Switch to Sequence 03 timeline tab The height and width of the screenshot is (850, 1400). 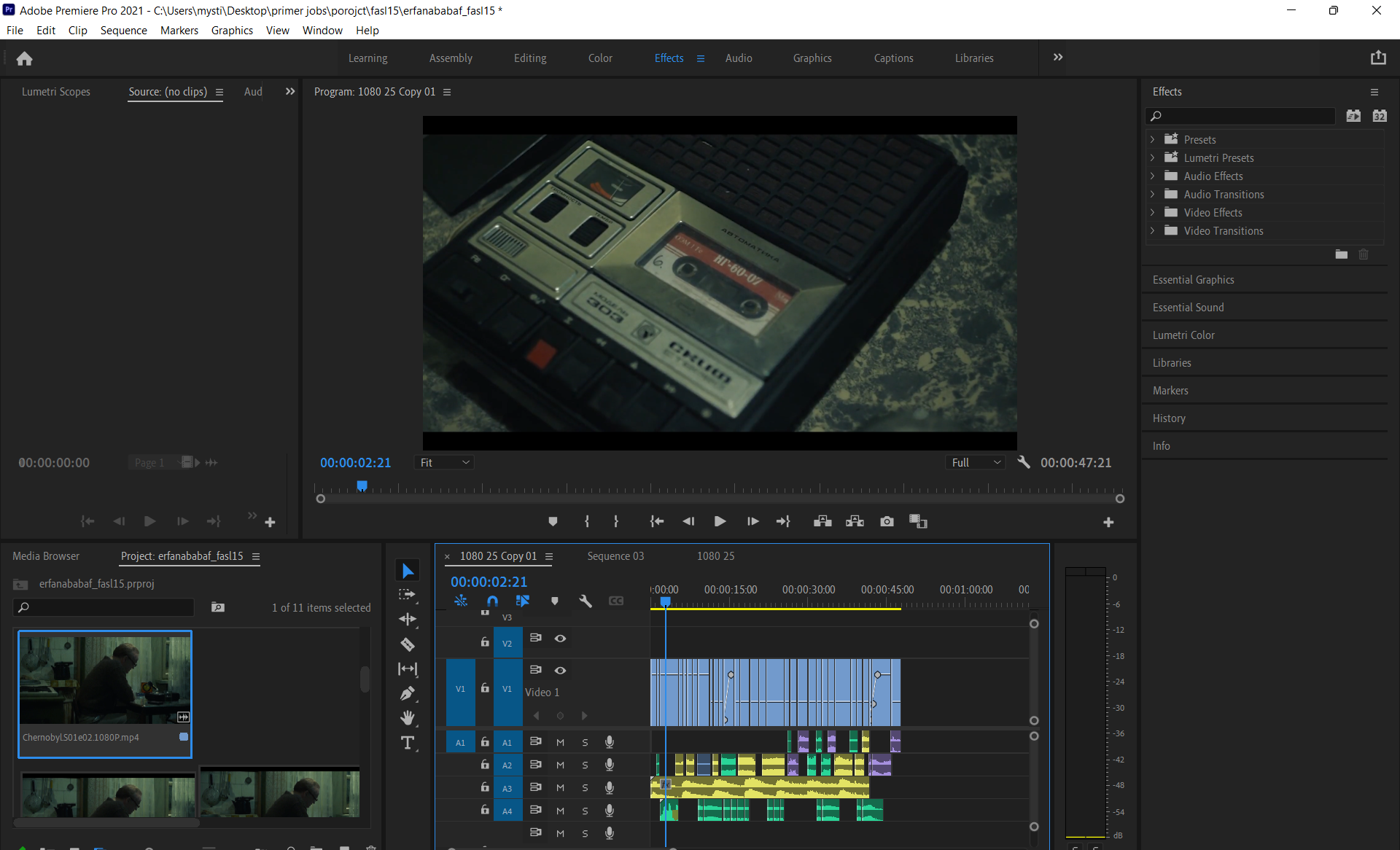pyautogui.click(x=615, y=556)
